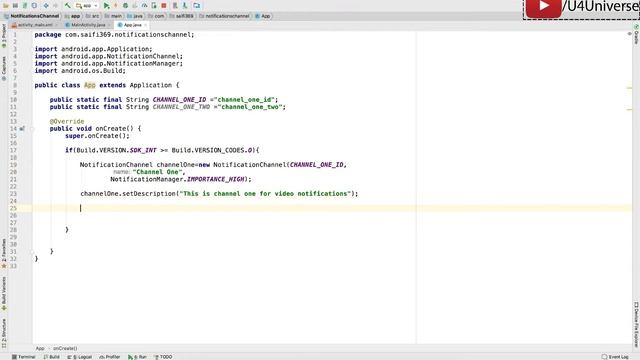This screenshot has width=640, height=360.
Task: Click NotificationsChannel in the navigation bar
Action: pos(32,16)
